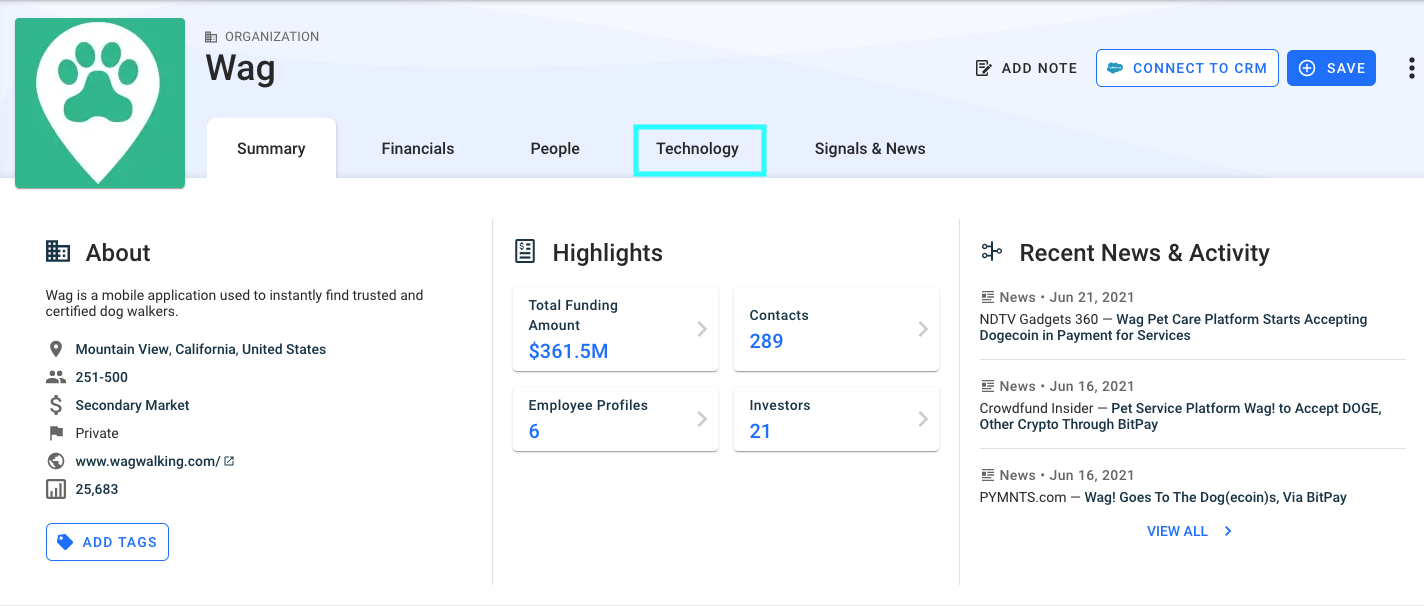Click the 251-500 employee count text
This screenshot has width=1424, height=606.
[x=102, y=377]
